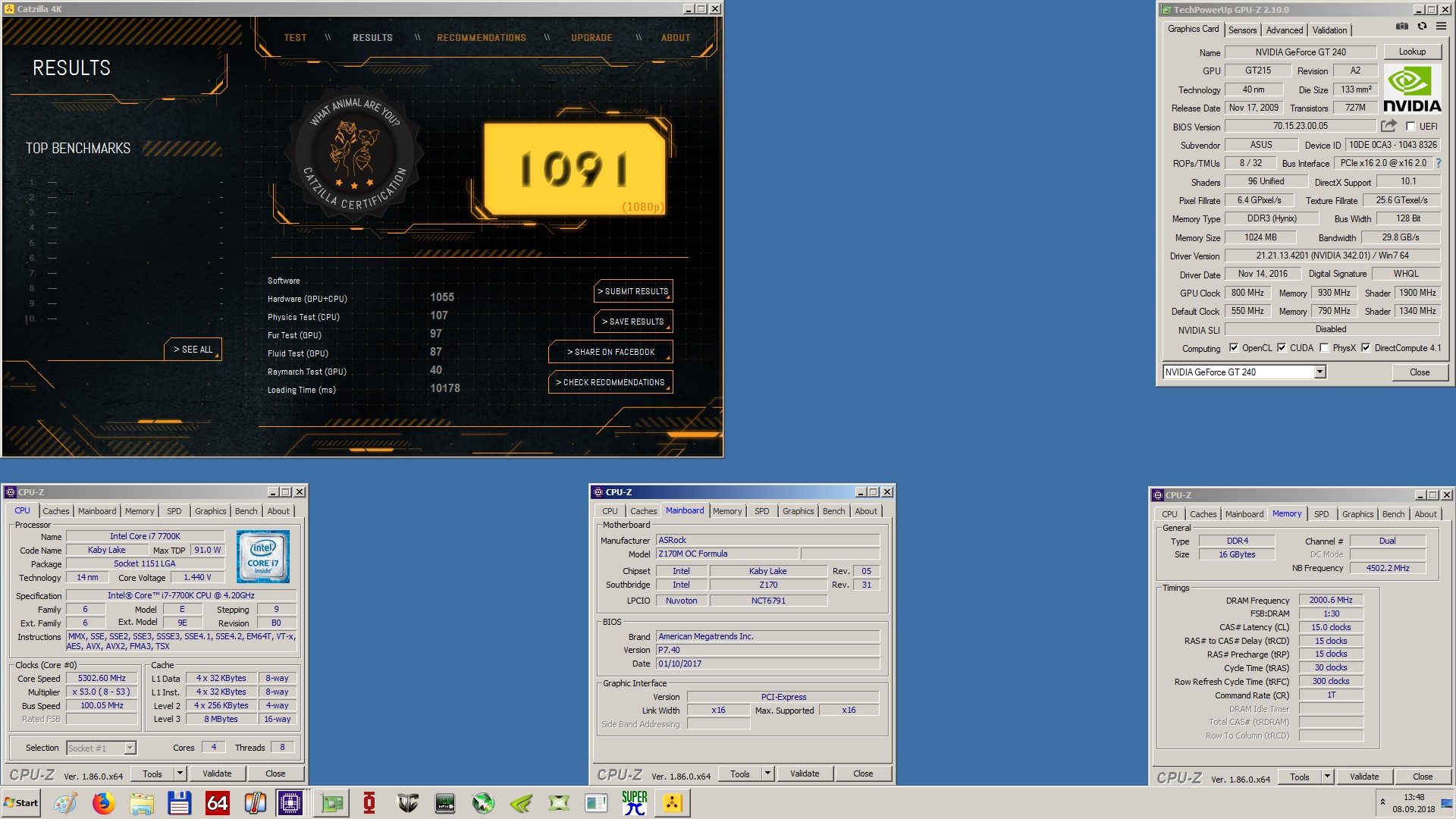This screenshot has height=819, width=1456.
Task: Open the NVIDIA GeForce GT 240 device dropdown
Action: 1319,372
